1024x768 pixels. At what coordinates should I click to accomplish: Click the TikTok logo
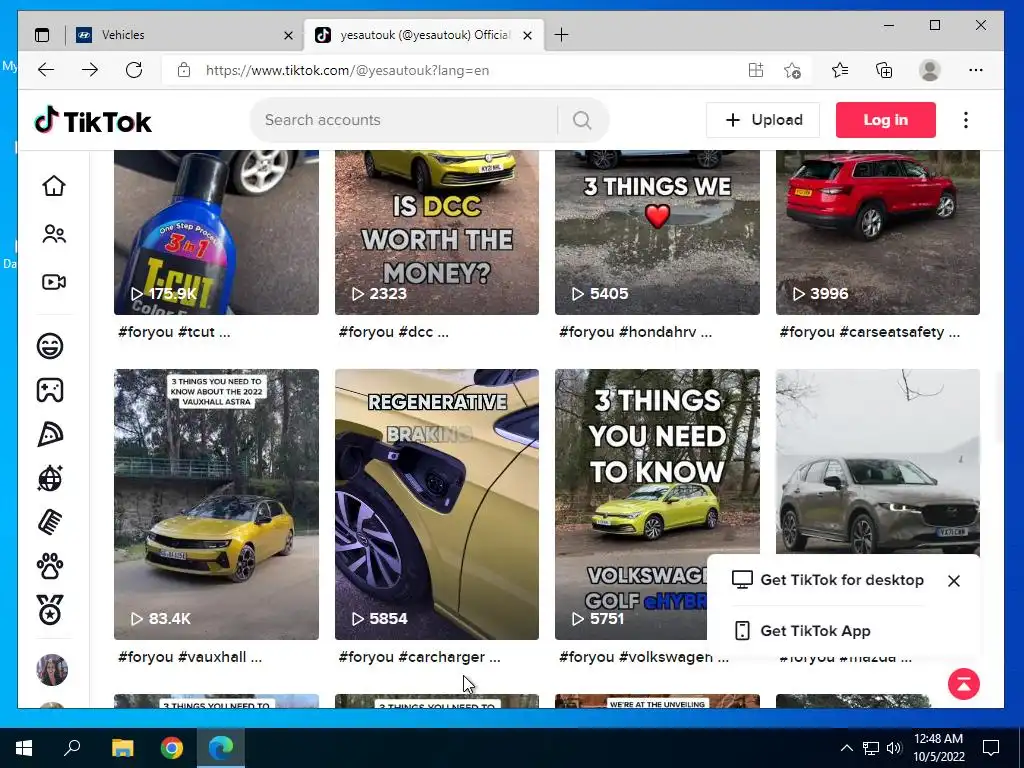(93, 121)
